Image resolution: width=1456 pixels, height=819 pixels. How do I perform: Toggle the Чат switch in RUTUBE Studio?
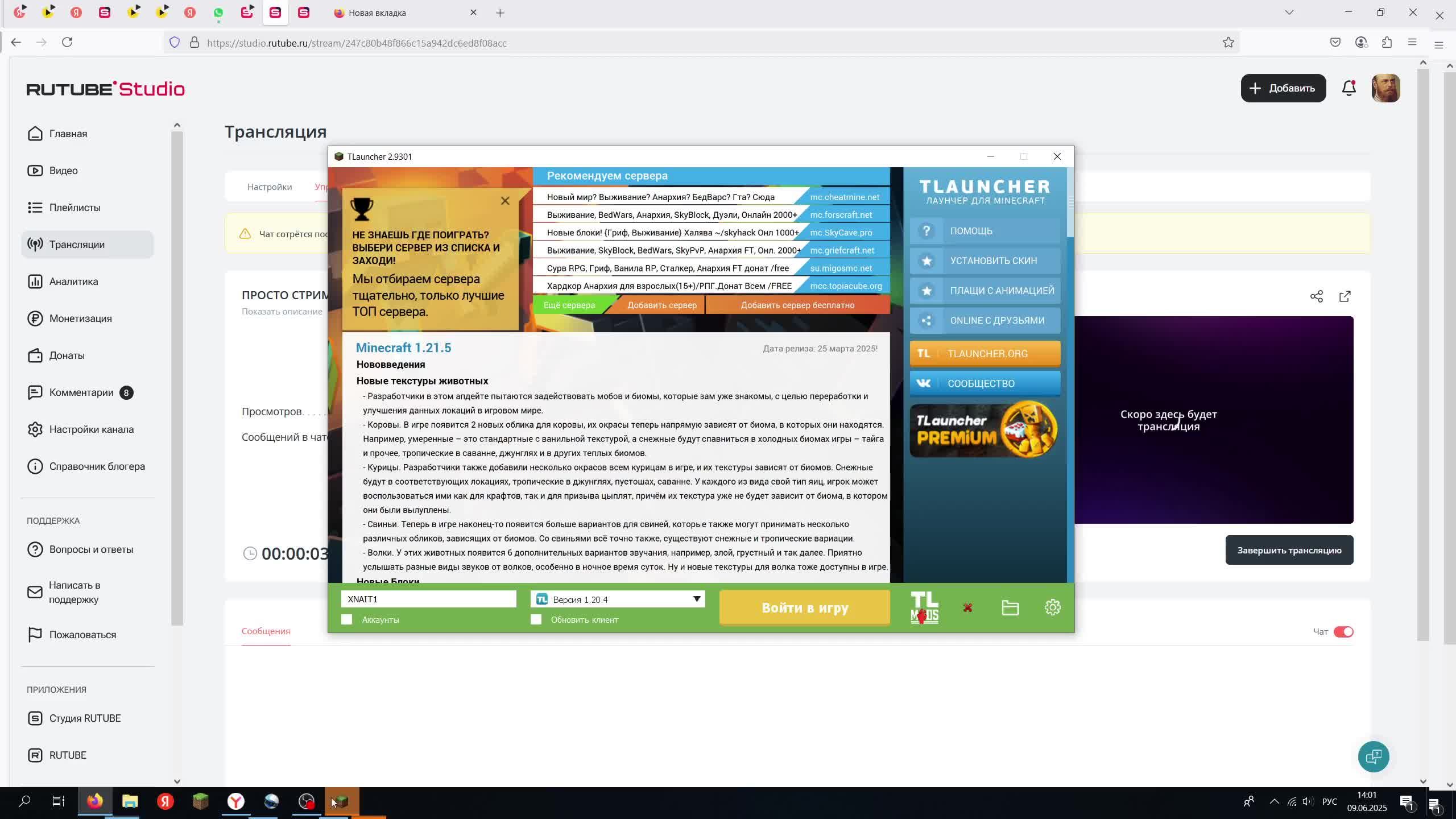1343,631
